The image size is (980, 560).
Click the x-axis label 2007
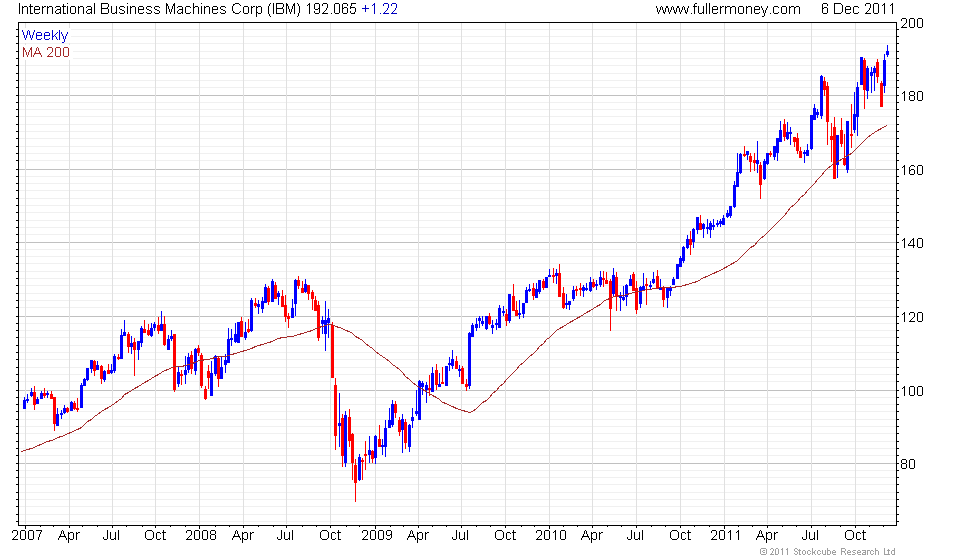[x=27, y=535]
